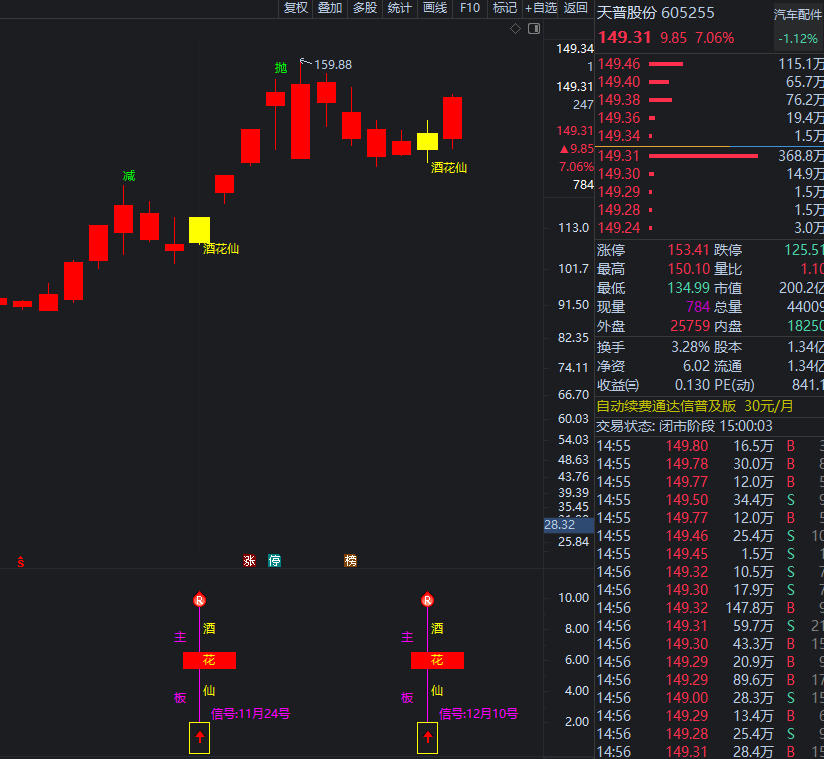Image resolution: width=824 pixels, height=759 pixels.
Task: Open the 多股 multi-stock view
Action: pyautogui.click(x=365, y=8)
